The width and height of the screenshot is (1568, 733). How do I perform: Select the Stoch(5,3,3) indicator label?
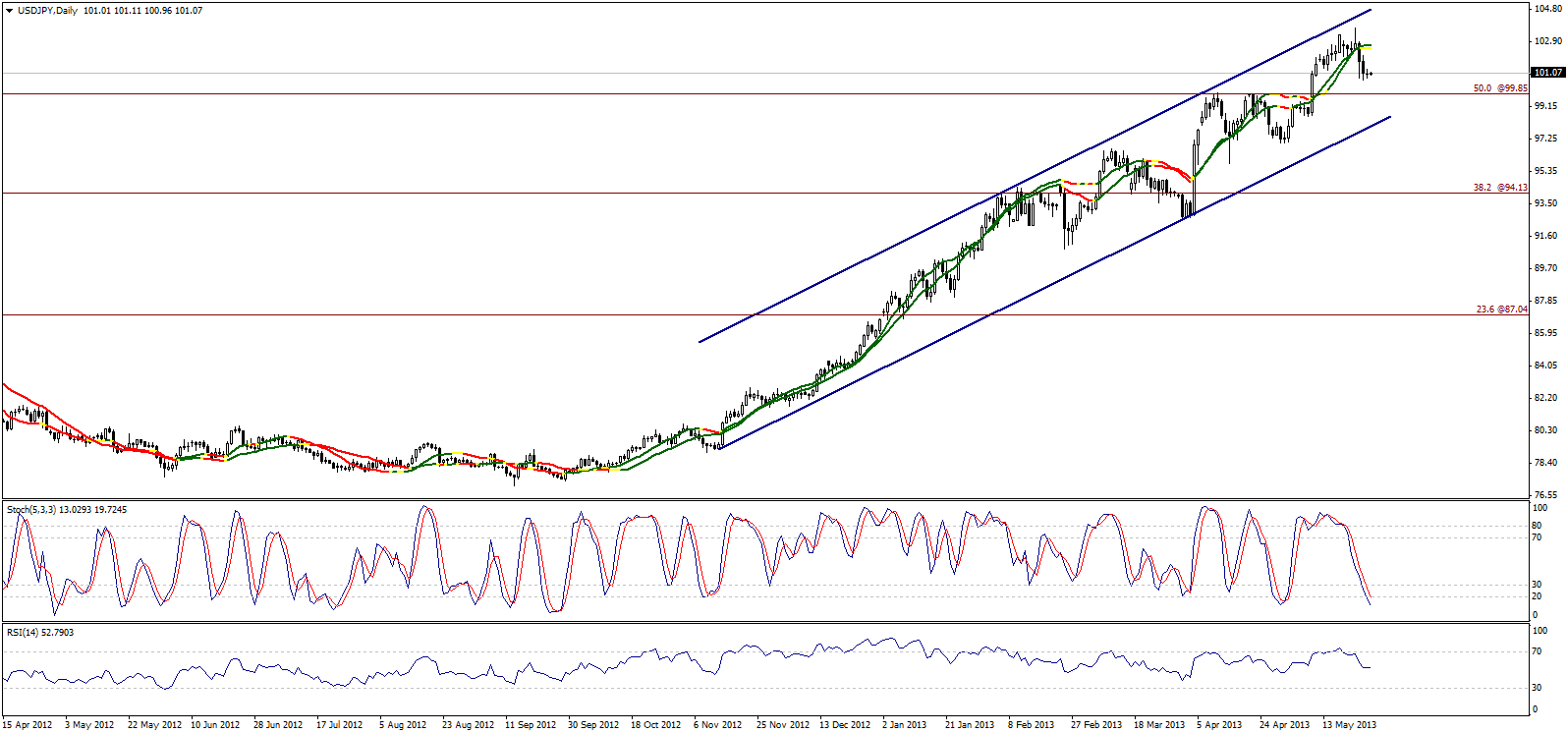tap(67, 510)
